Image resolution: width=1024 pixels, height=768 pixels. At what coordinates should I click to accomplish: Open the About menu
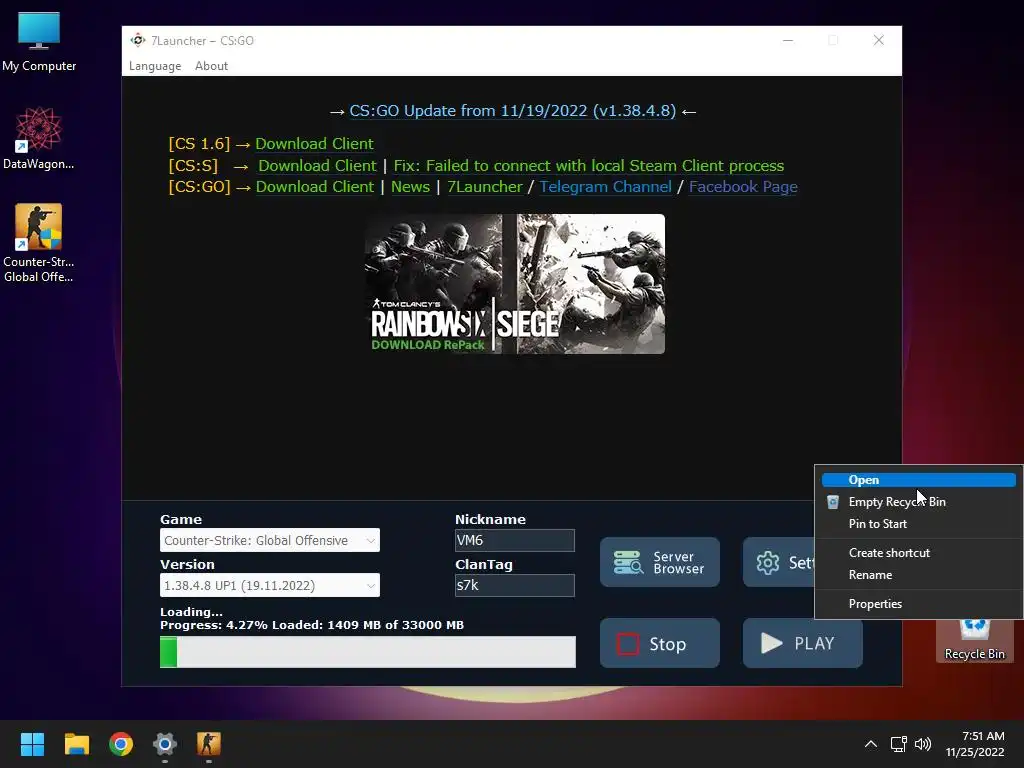point(212,66)
